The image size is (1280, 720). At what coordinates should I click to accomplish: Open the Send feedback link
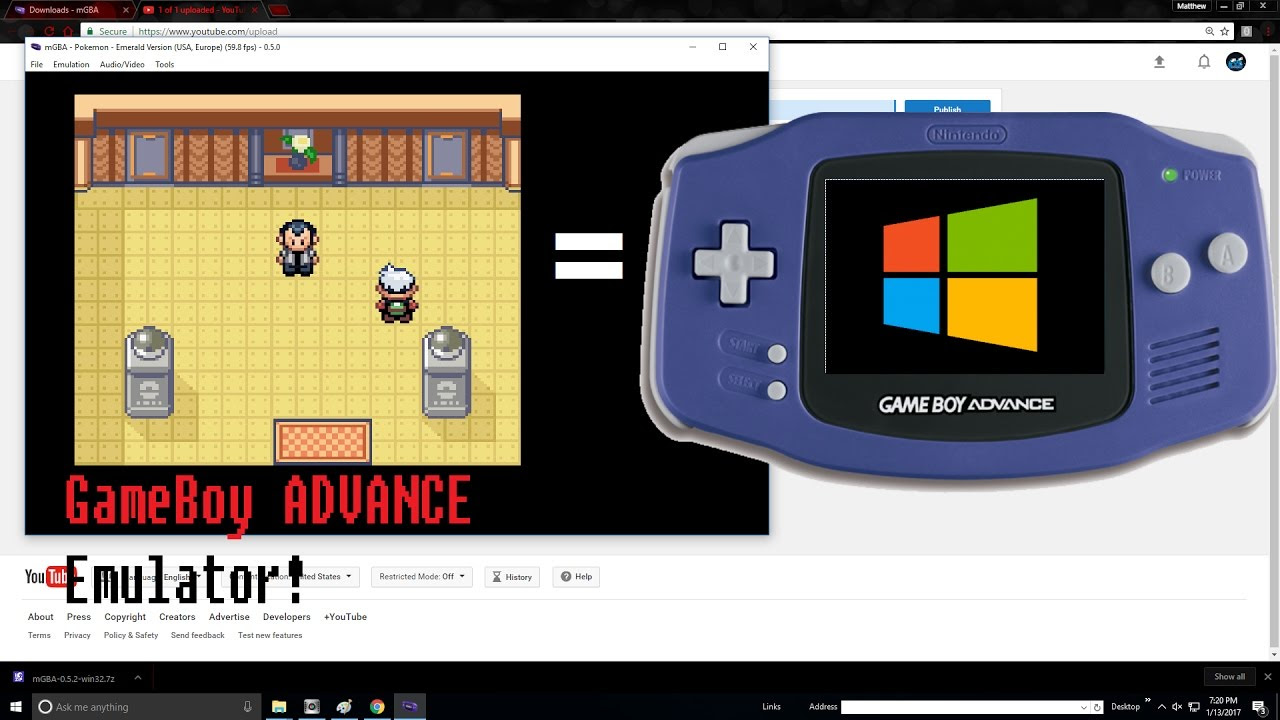click(197, 635)
